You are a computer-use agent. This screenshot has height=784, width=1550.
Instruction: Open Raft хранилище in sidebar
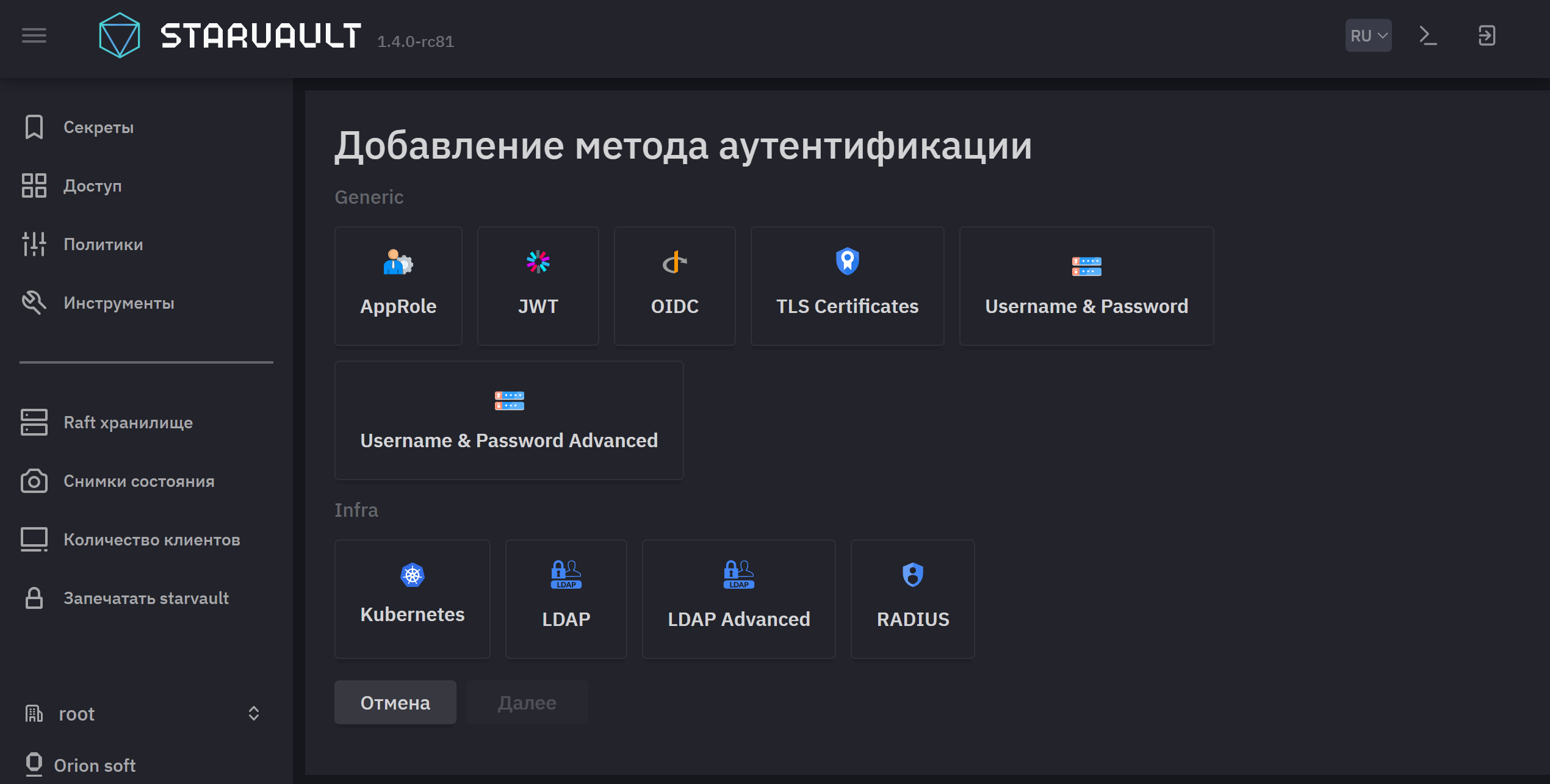point(128,422)
